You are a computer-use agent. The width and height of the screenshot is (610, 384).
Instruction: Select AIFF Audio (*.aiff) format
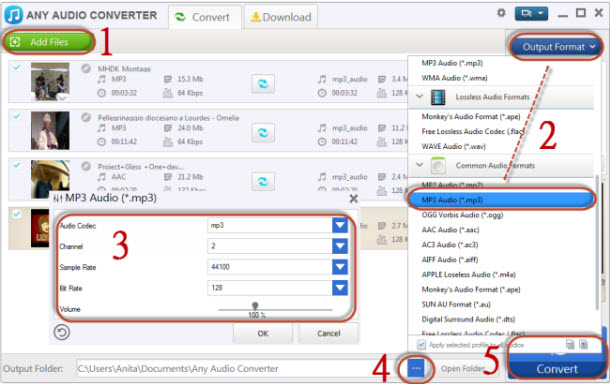pyautogui.click(x=450, y=260)
